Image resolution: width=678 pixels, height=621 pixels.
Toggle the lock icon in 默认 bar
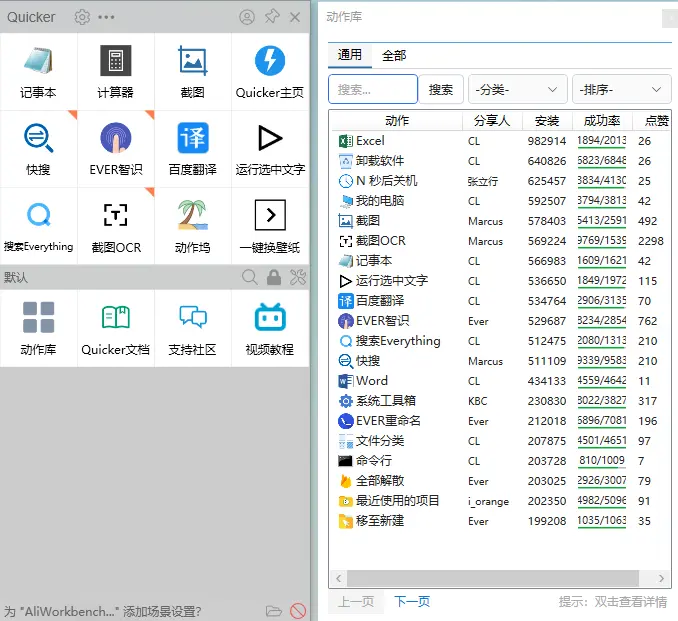point(274,277)
